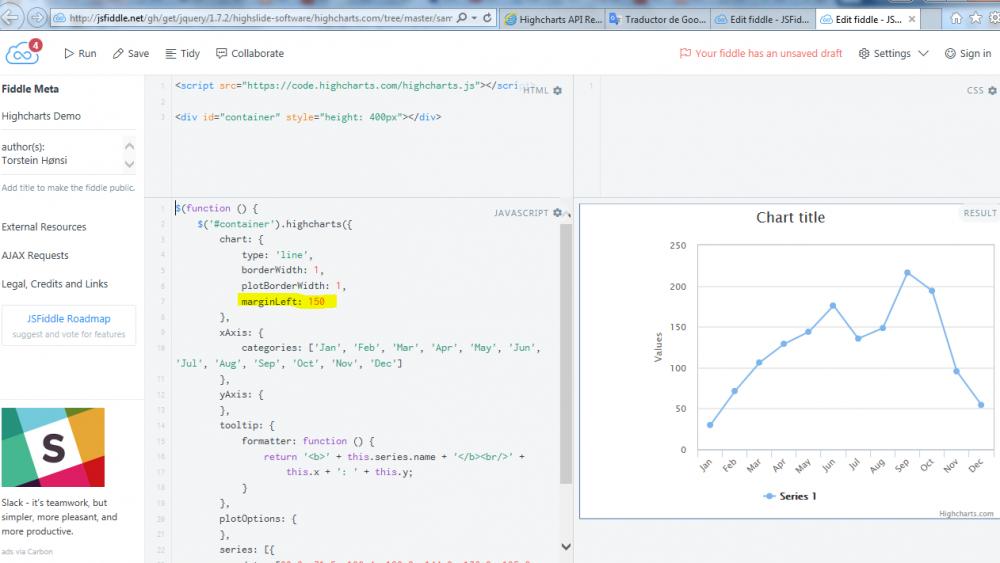Run the fiddle

(80, 54)
